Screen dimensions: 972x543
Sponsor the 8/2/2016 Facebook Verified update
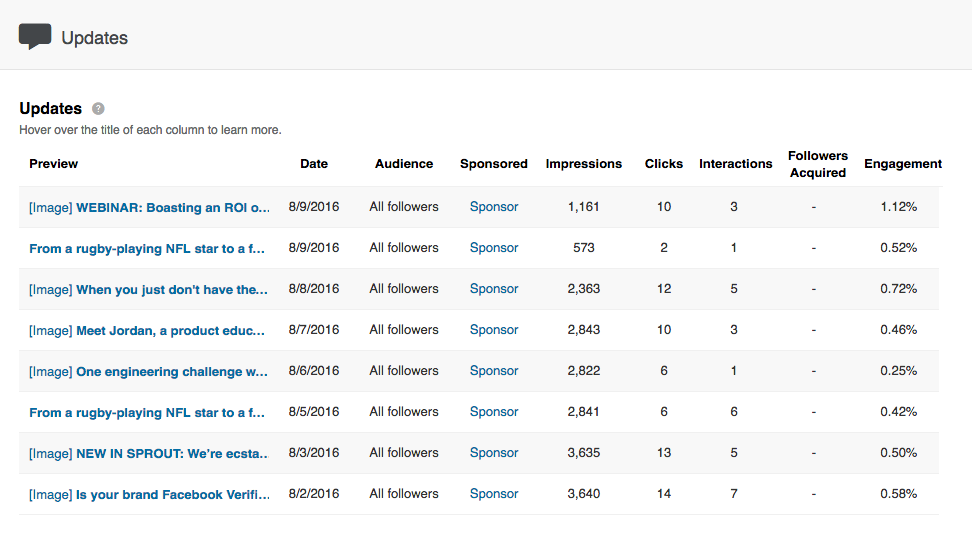click(x=494, y=494)
